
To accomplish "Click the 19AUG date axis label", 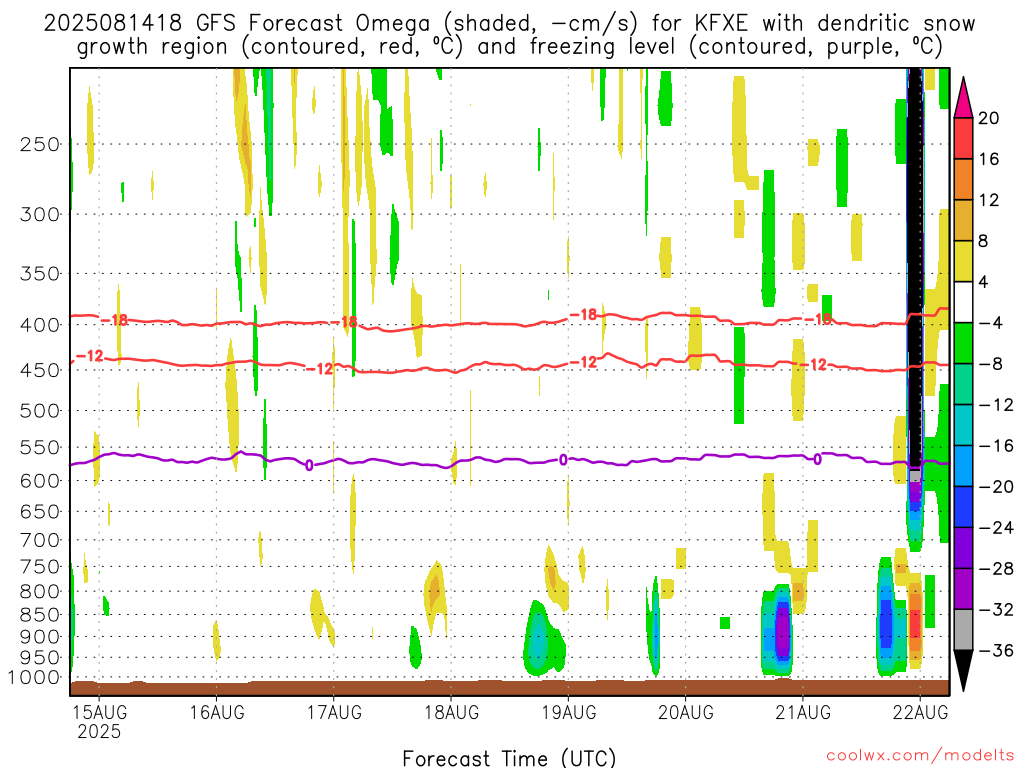I will [569, 711].
